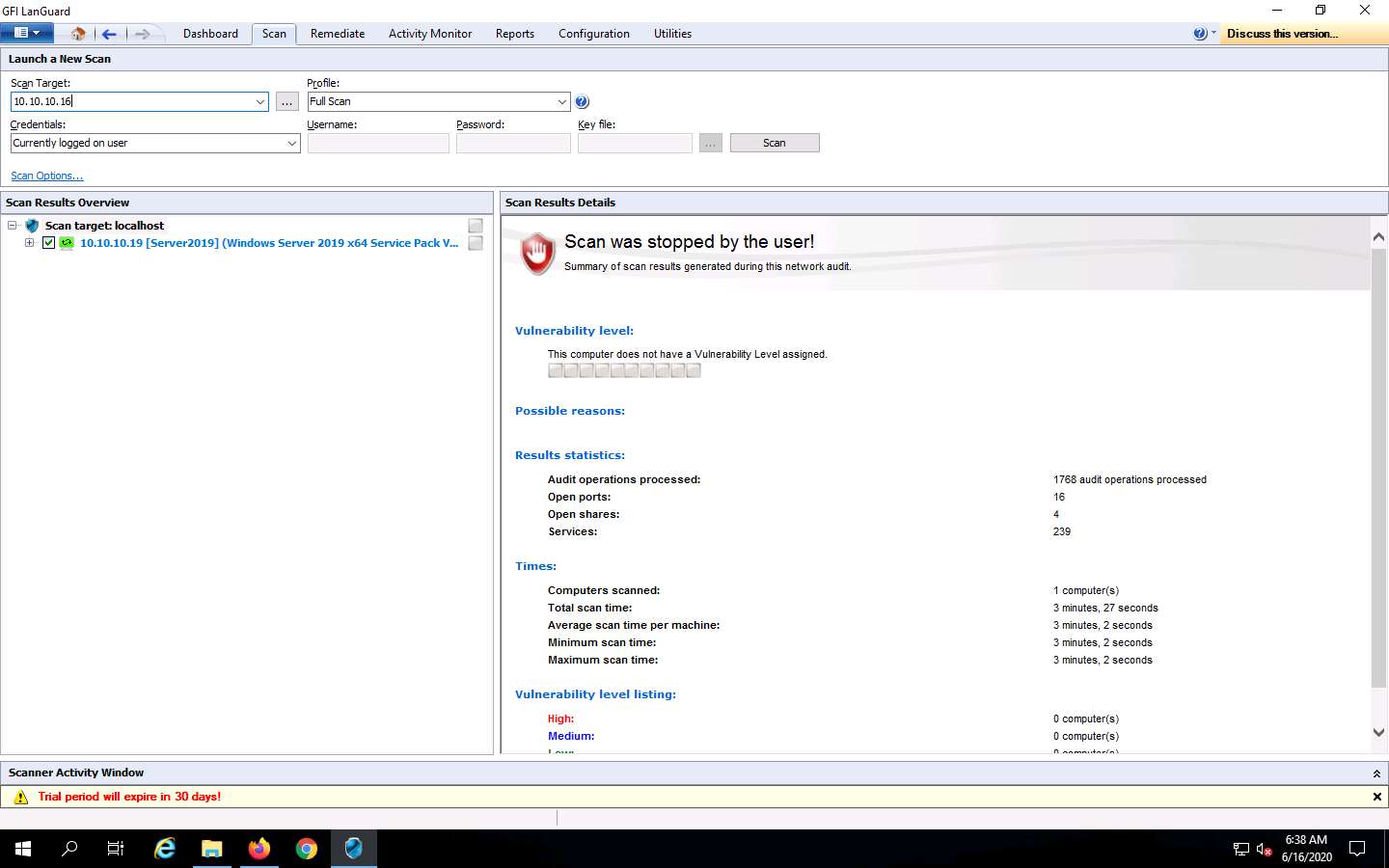Open the LanGuard main application menu button
The height and width of the screenshot is (868, 1389).
26,33
